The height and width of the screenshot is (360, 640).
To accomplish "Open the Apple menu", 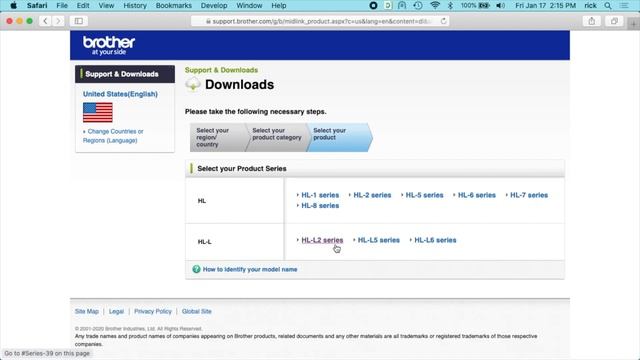I will click(13, 6).
